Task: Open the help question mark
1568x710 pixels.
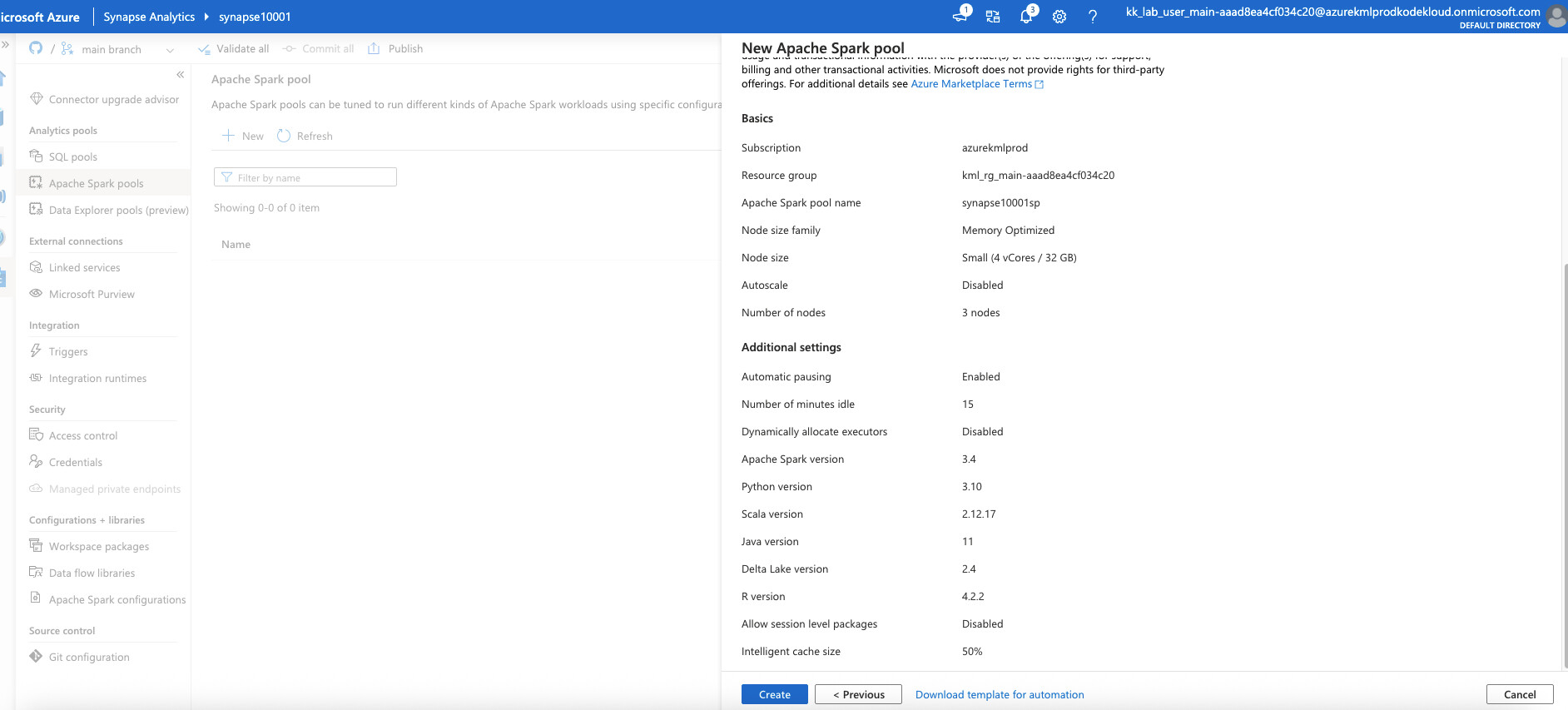Action: [x=1093, y=17]
